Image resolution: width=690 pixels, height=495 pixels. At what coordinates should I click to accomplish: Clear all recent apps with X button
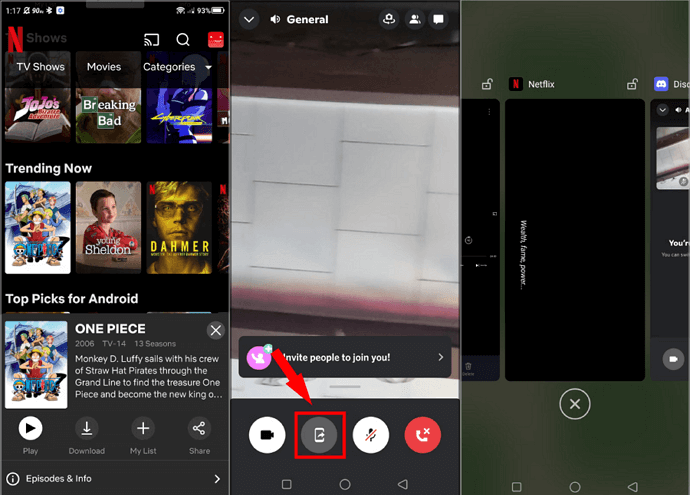(575, 404)
